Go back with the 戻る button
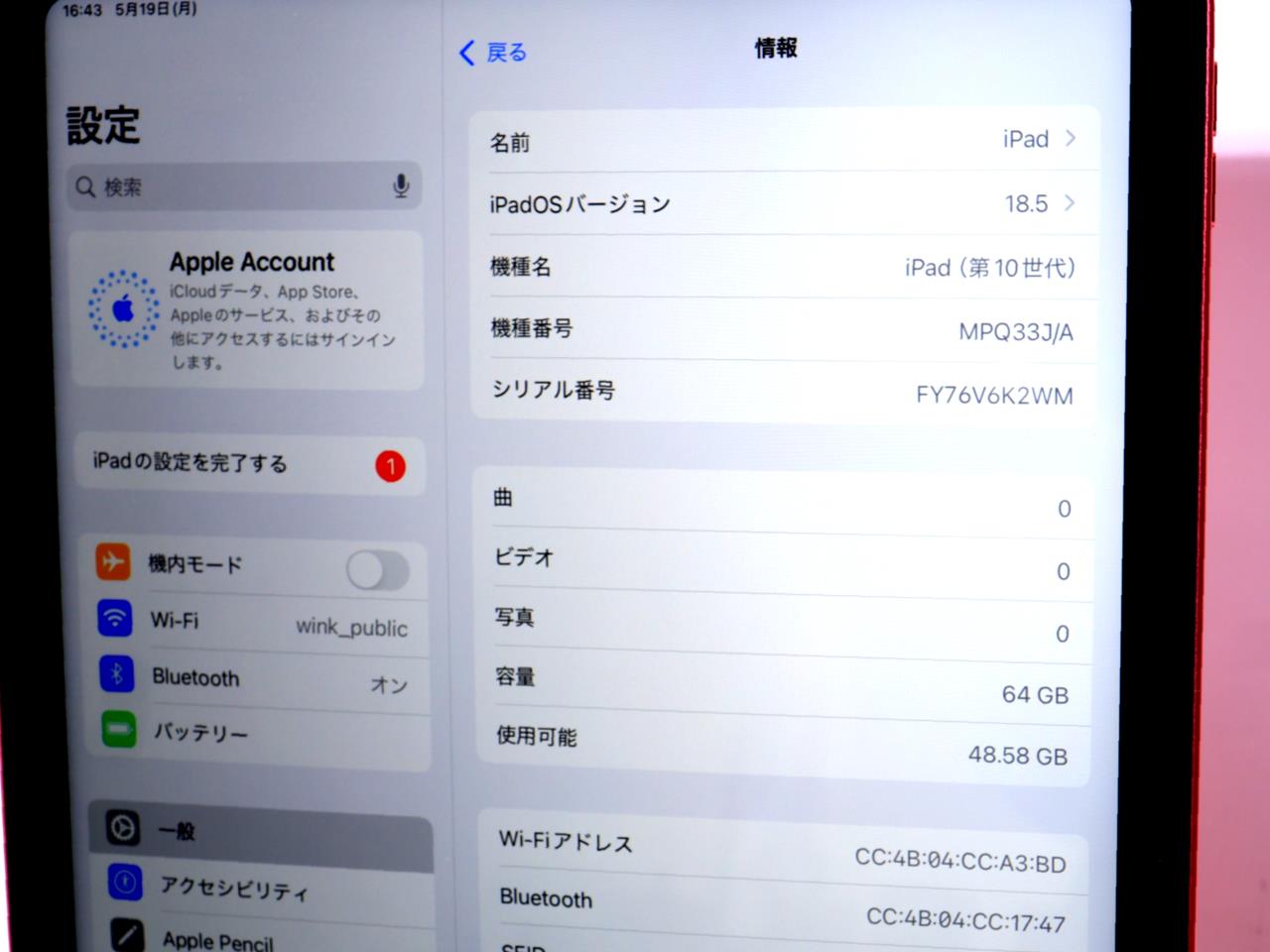The height and width of the screenshot is (952, 1270). tap(493, 53)
